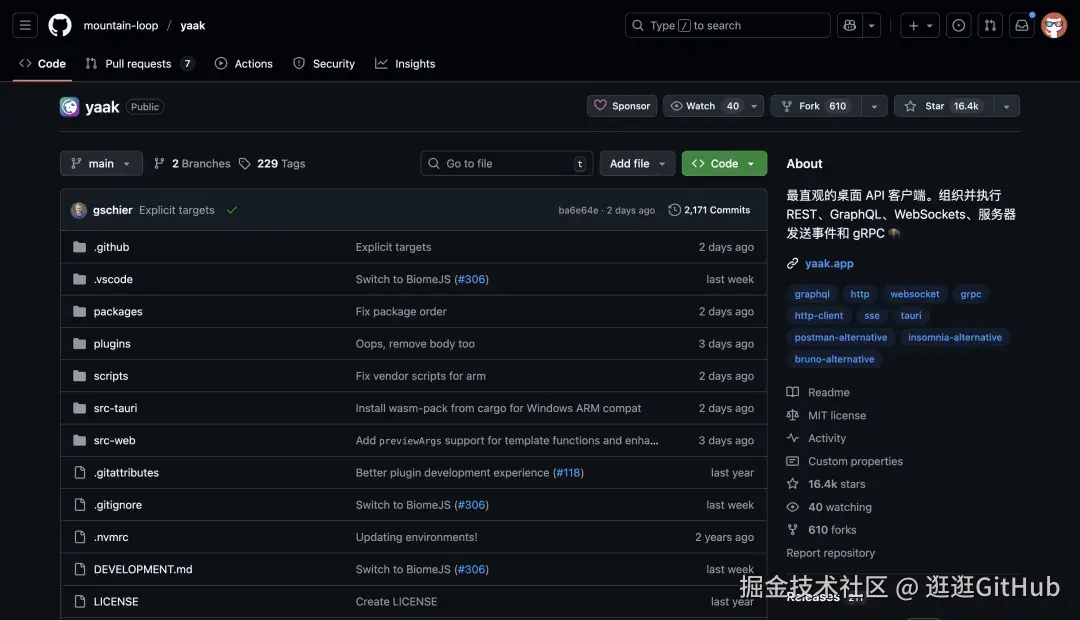View the 2 Branches link
This screenshot has height=620, width=1080.
coord(192,163)
